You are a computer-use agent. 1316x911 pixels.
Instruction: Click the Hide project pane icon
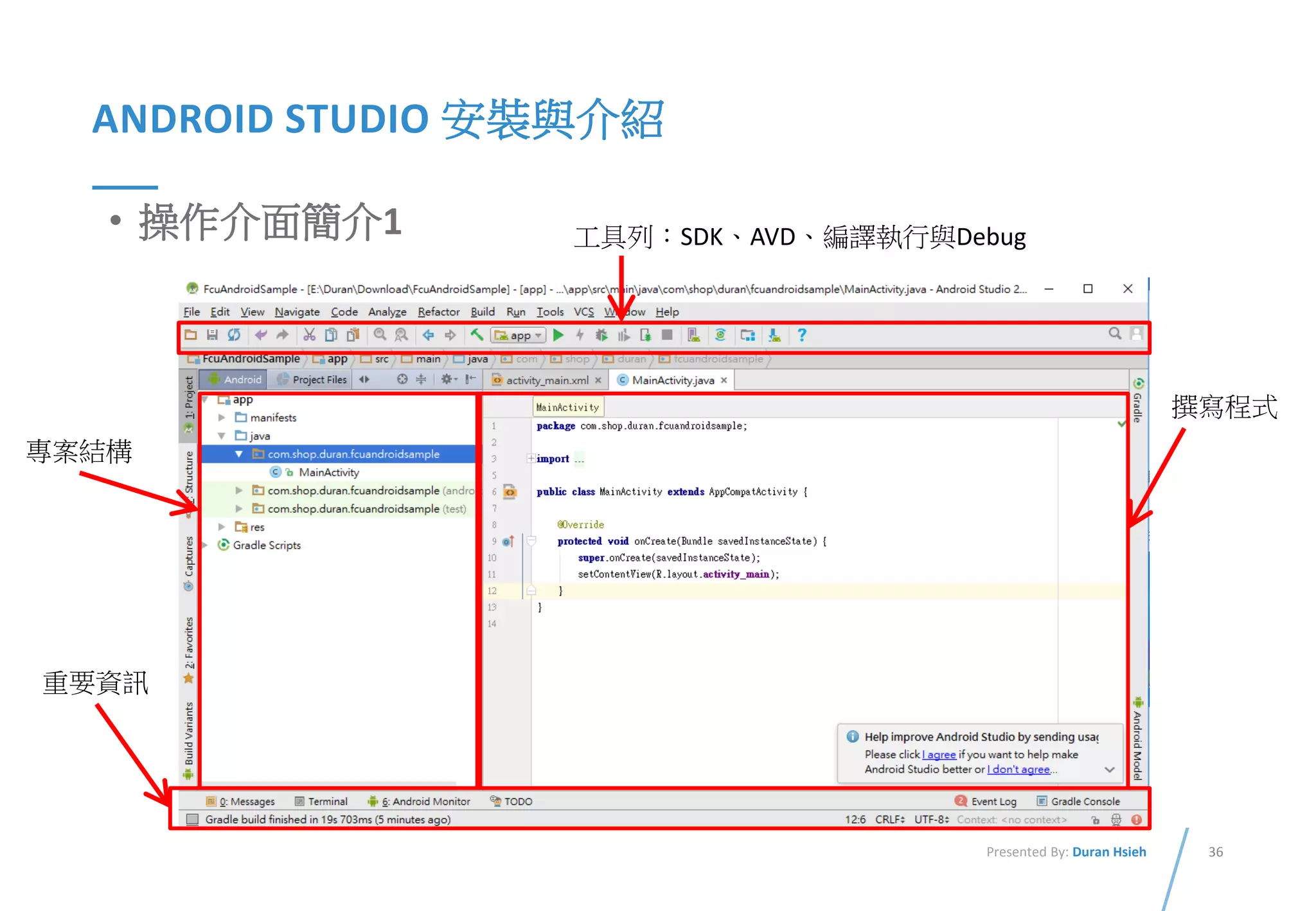pos(470,379)
